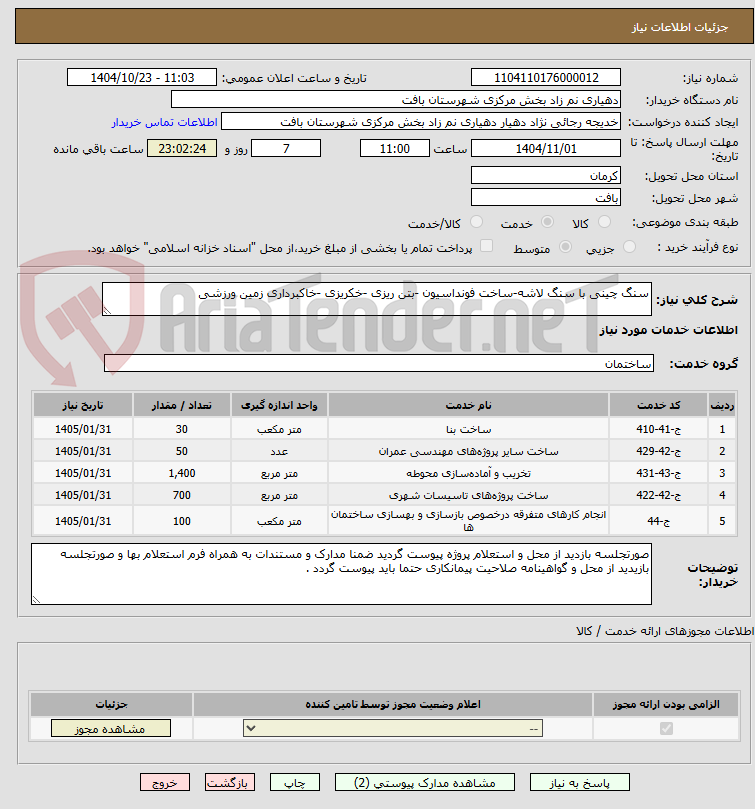
Task: Click the خروج exit button
Action: click(x=165, y=783)
